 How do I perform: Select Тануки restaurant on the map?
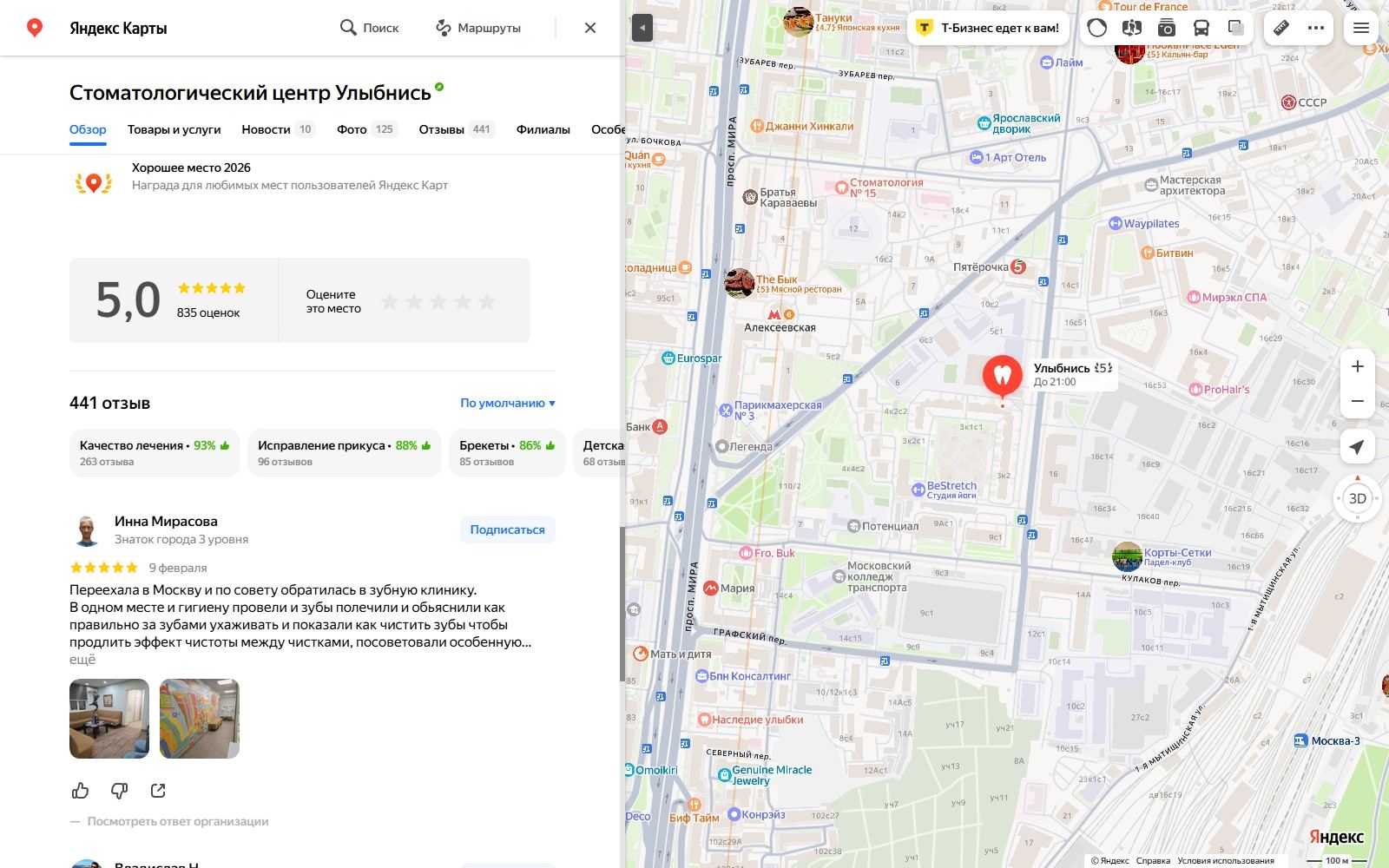coord(798,22)
